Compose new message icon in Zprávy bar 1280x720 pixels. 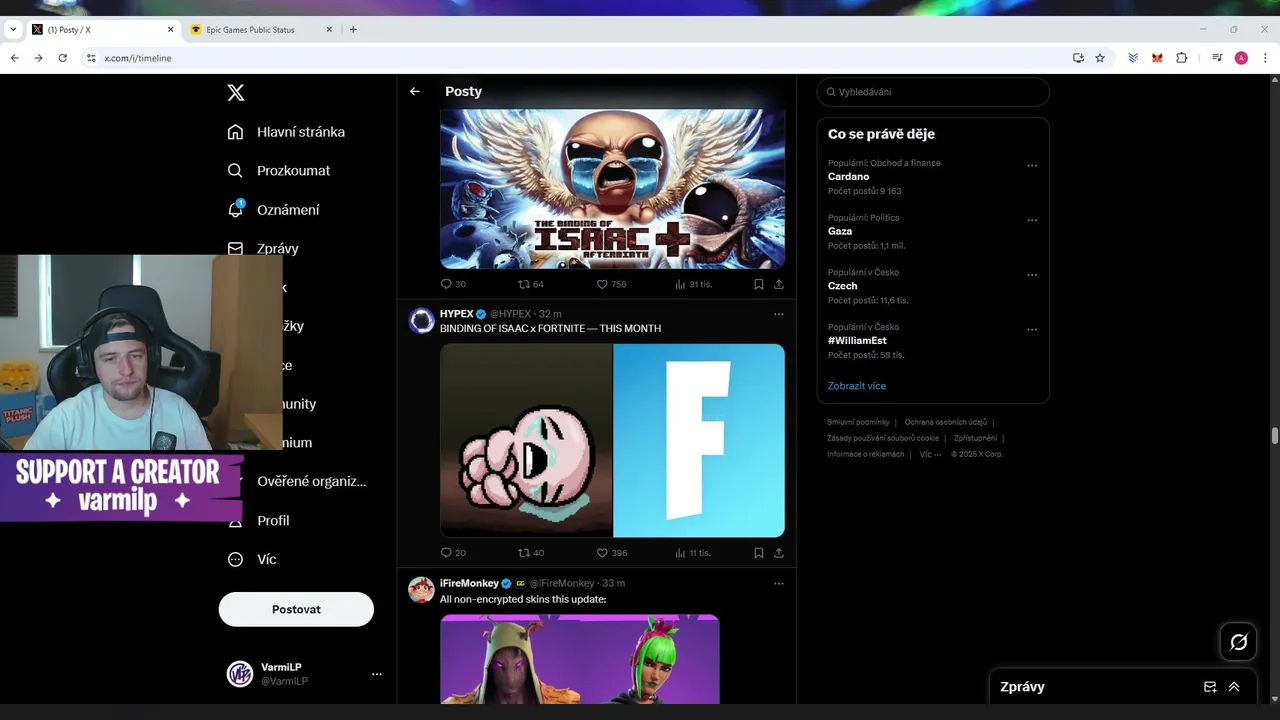pos(1210,687)
